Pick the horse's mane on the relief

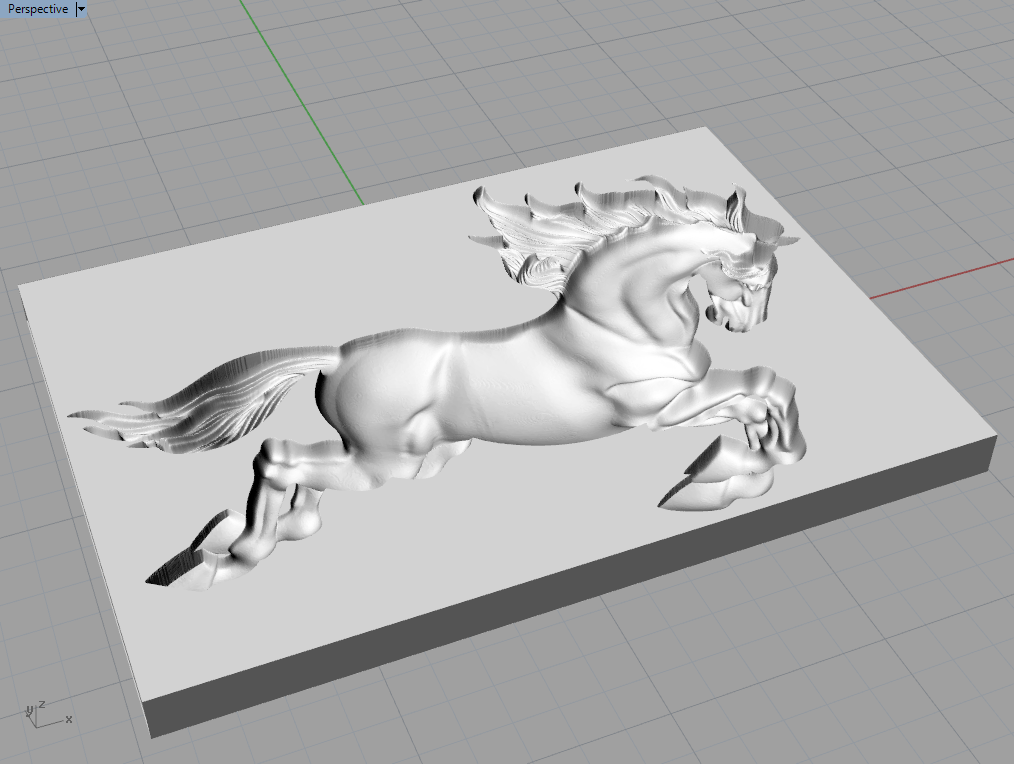tap(560, 225)
